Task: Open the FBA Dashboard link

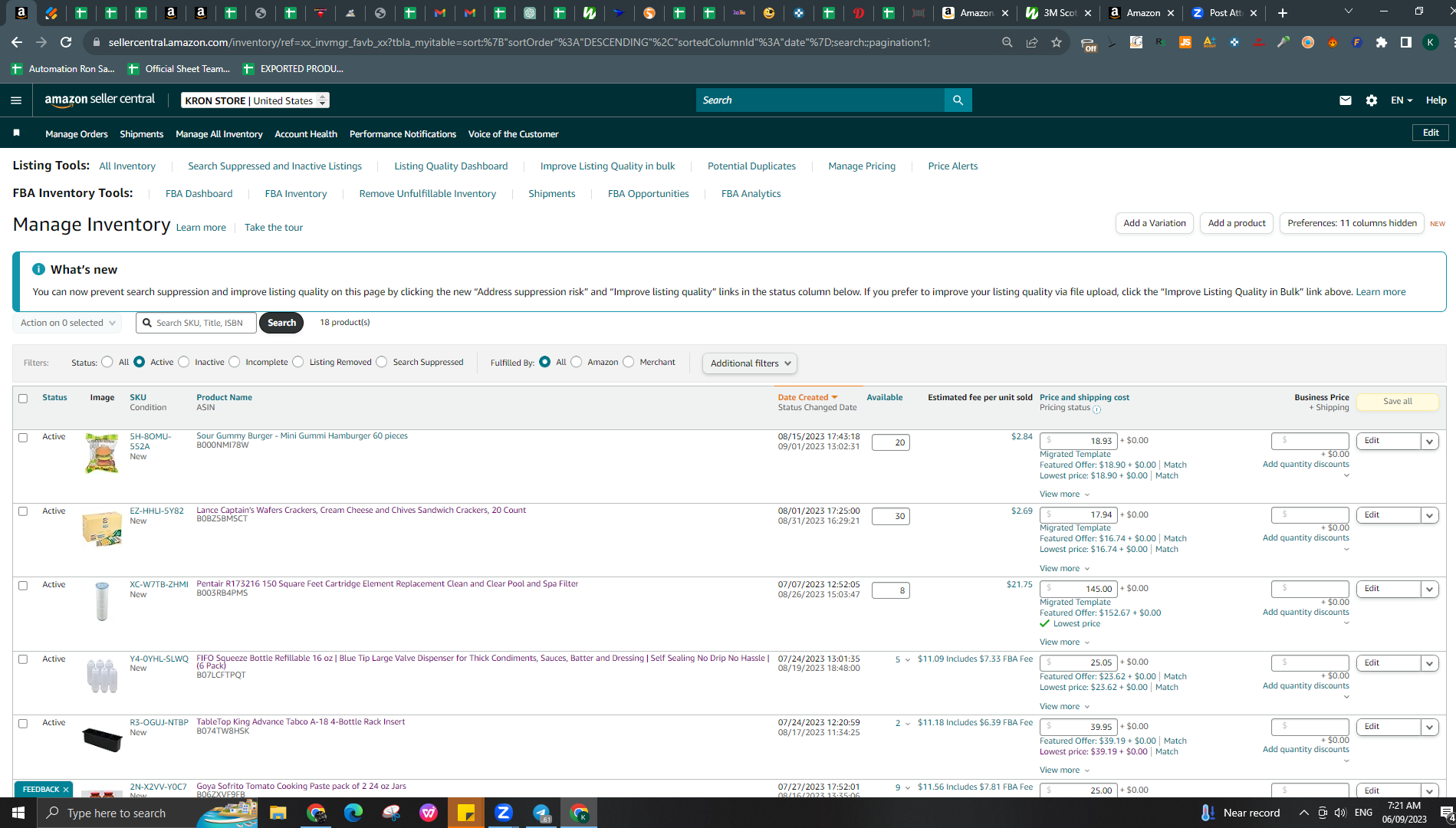Action: pos(199,194)
